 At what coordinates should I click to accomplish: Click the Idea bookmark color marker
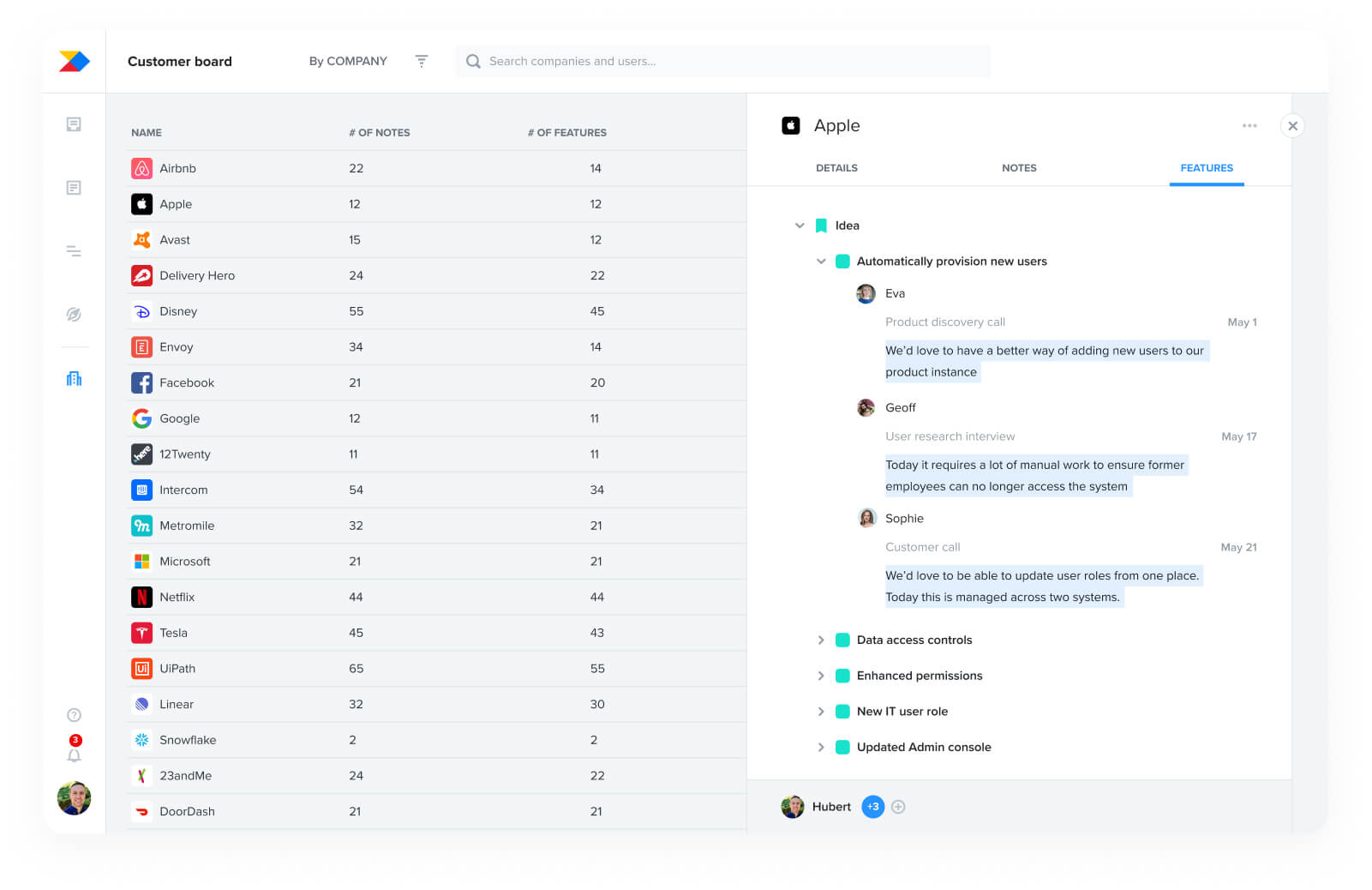click(821, 226)
